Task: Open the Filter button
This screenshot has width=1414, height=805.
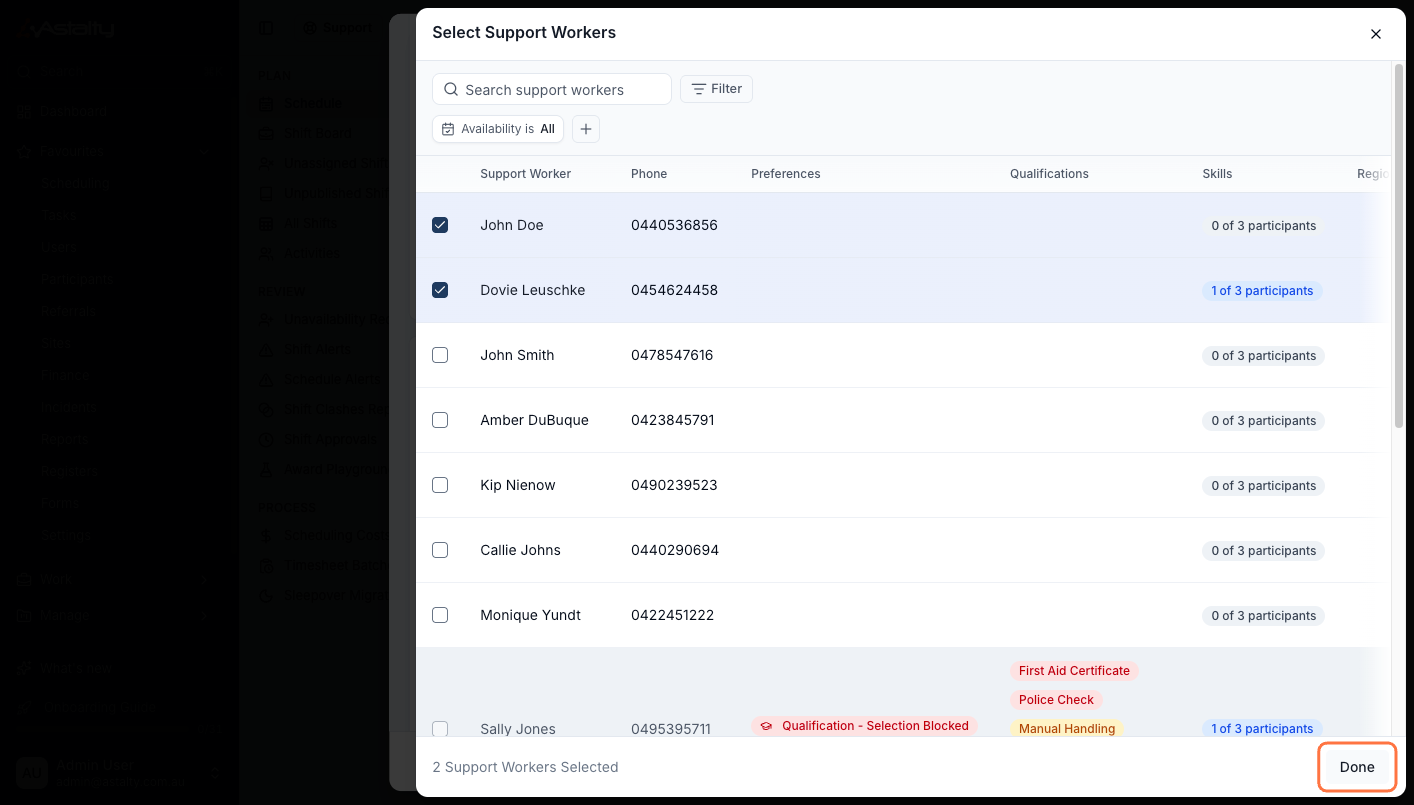Action: click(716, 89)
